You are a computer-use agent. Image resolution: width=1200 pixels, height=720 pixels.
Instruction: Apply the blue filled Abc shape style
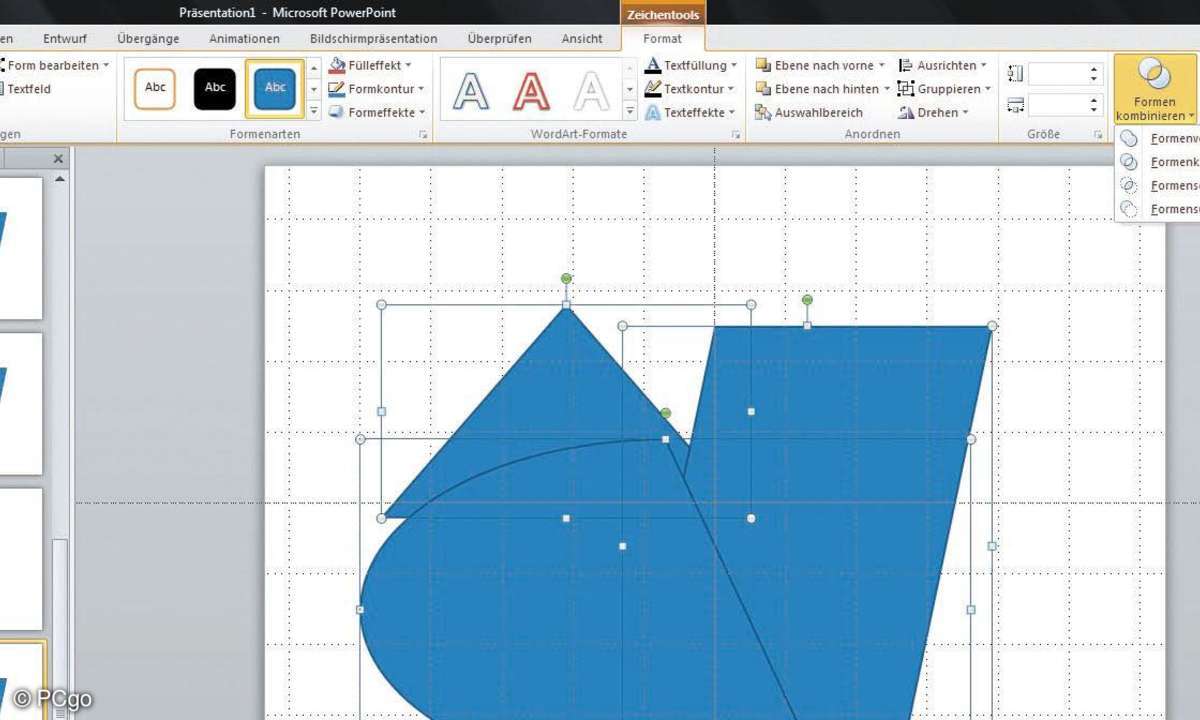click(x=275, y=88)
